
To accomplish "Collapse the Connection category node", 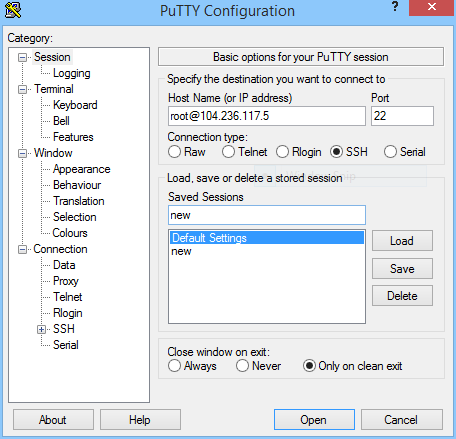I will (22, 249).
